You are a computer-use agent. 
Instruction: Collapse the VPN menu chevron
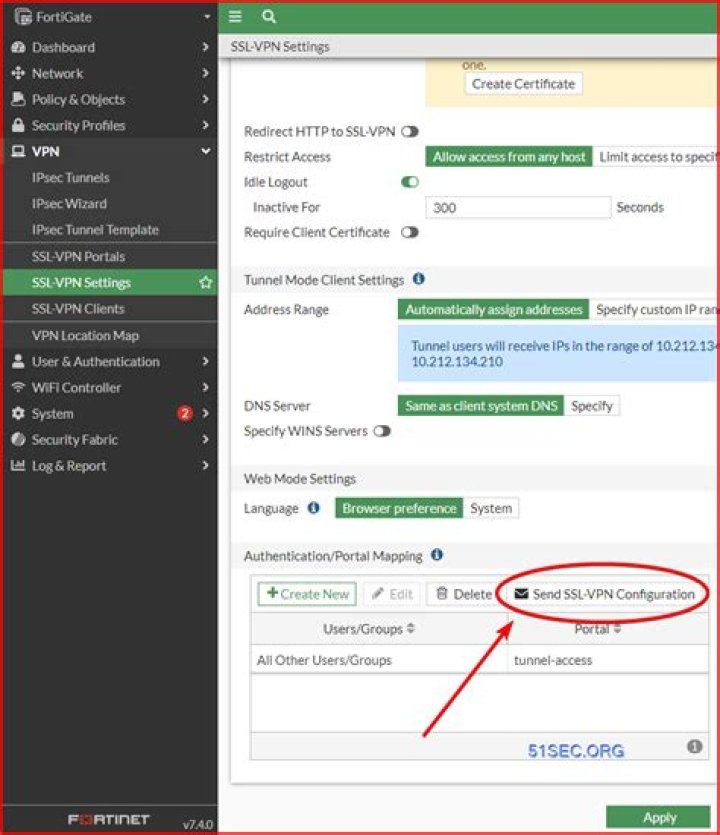[206, 151]
